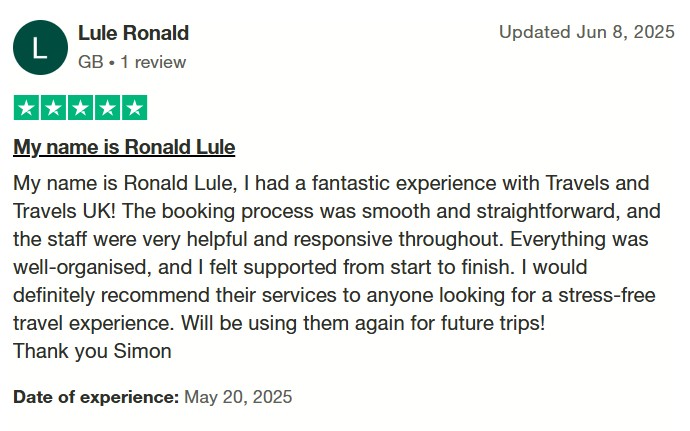
Task: Select the first green rating star
Action: [x=27, y=108]
